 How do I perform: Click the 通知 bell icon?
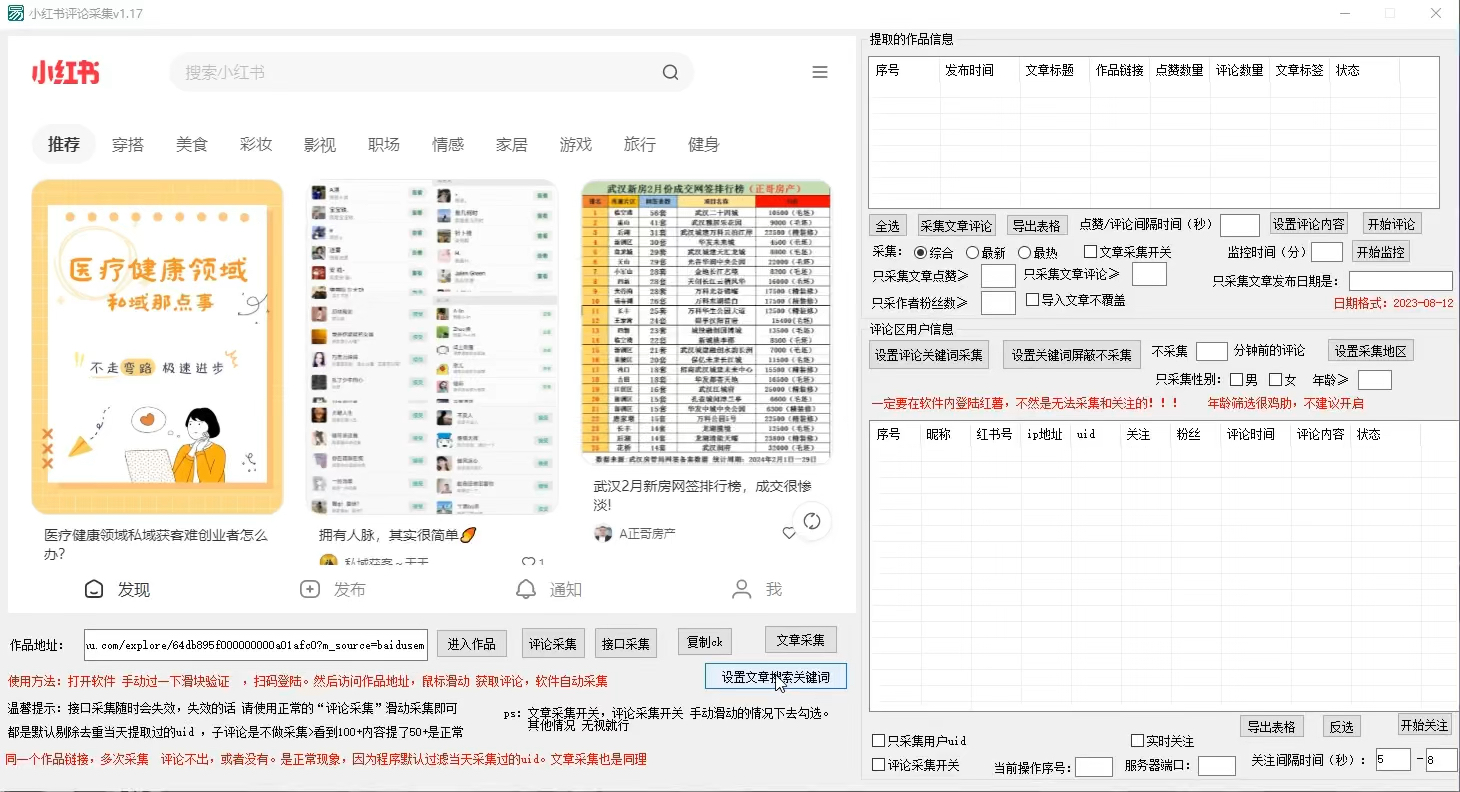click(x=526, y=589)
